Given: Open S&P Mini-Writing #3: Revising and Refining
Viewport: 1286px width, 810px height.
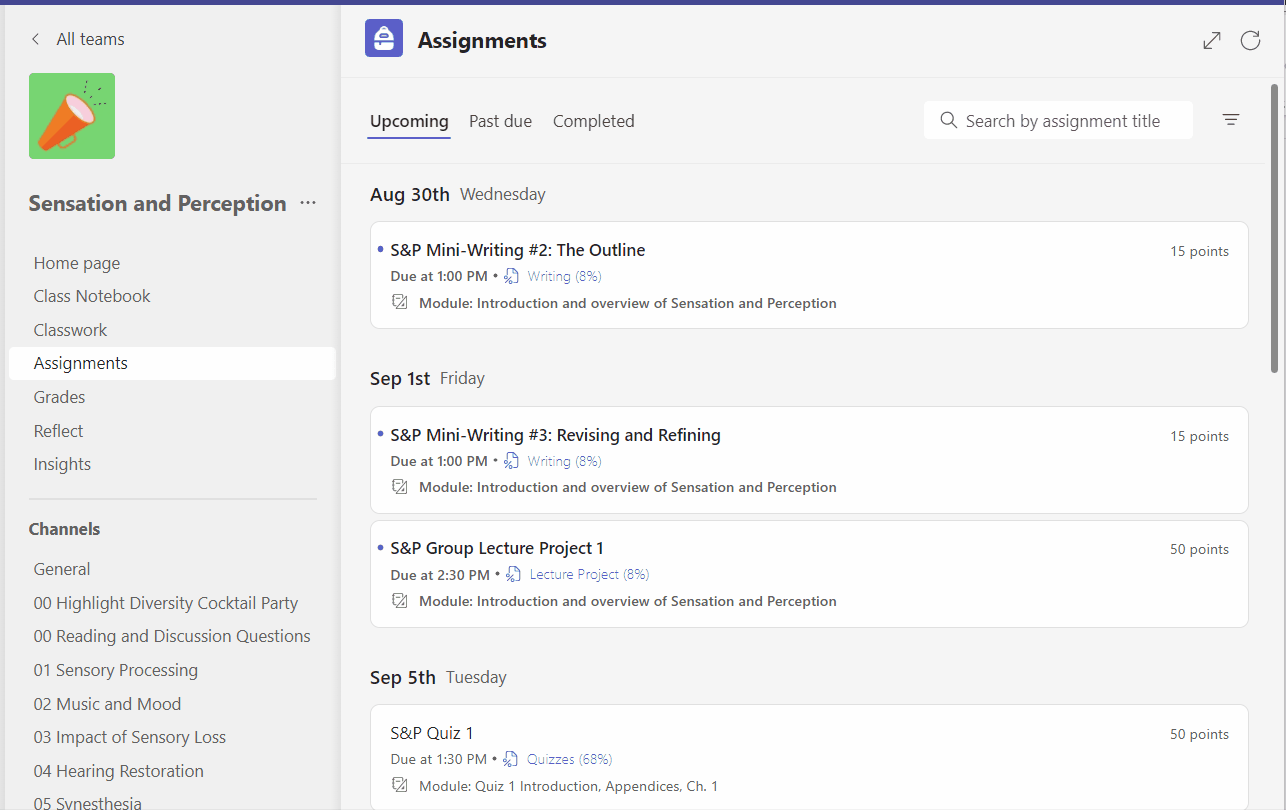Looking at the screenshot, I should point(555,435).
